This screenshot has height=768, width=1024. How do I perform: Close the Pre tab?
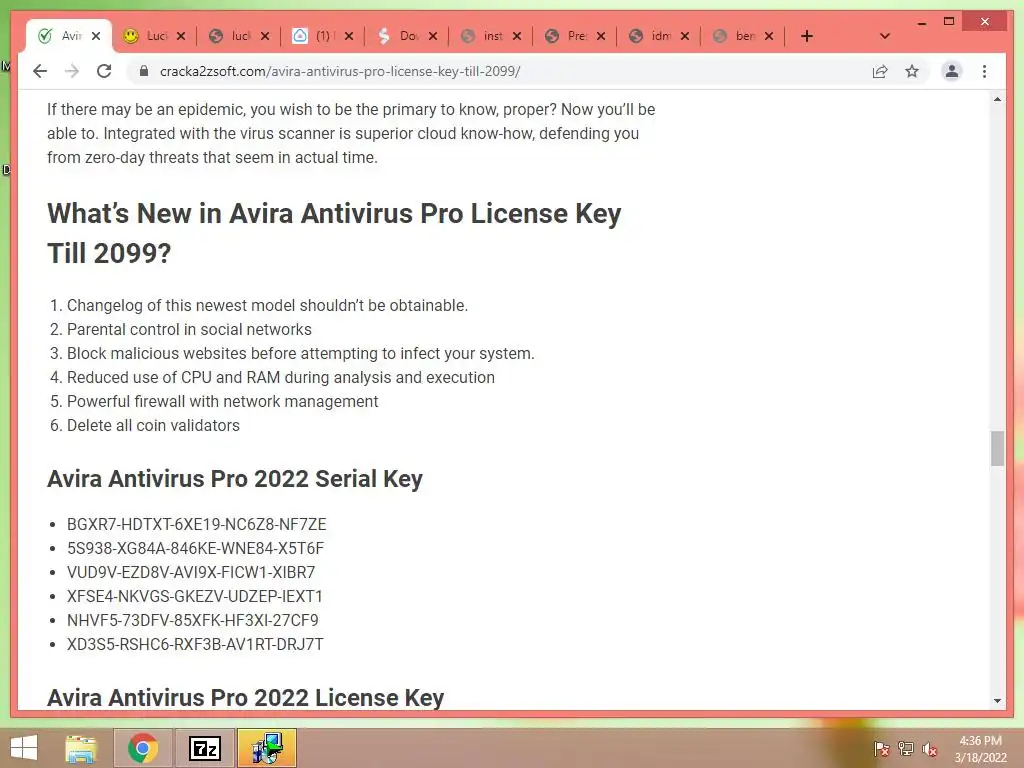pos(601,36)
